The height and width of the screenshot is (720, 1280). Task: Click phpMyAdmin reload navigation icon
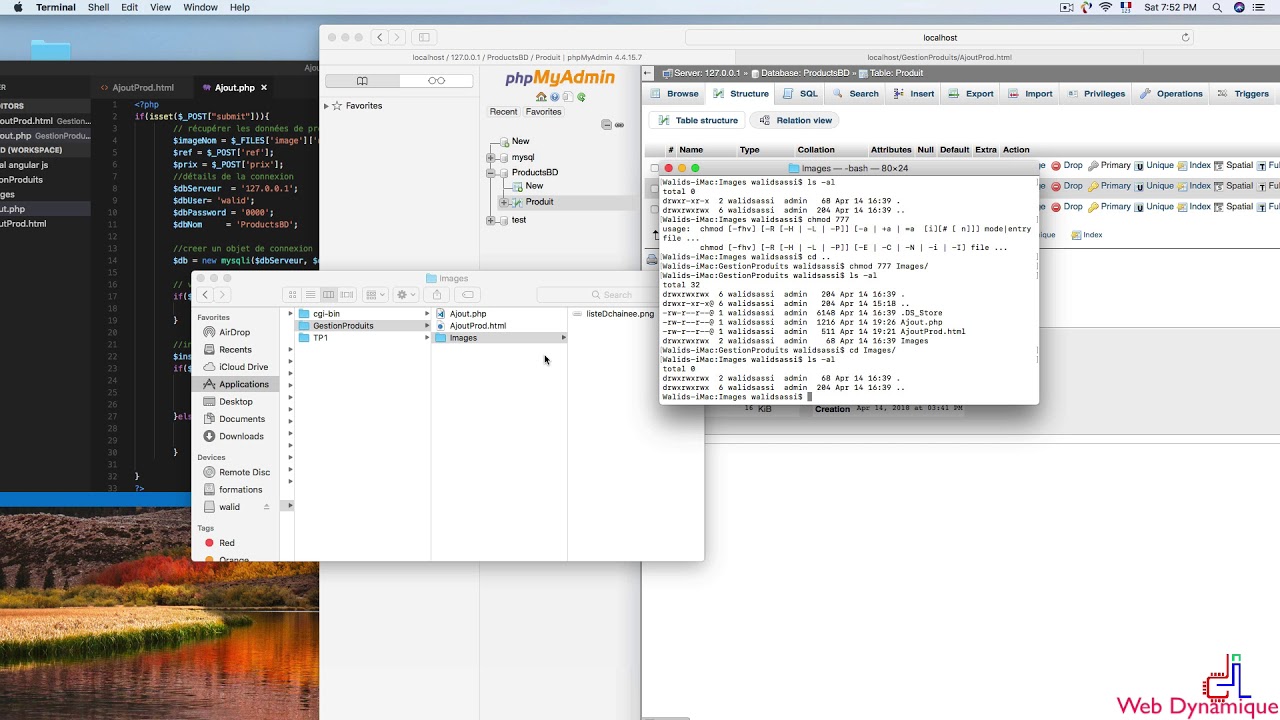581,97
